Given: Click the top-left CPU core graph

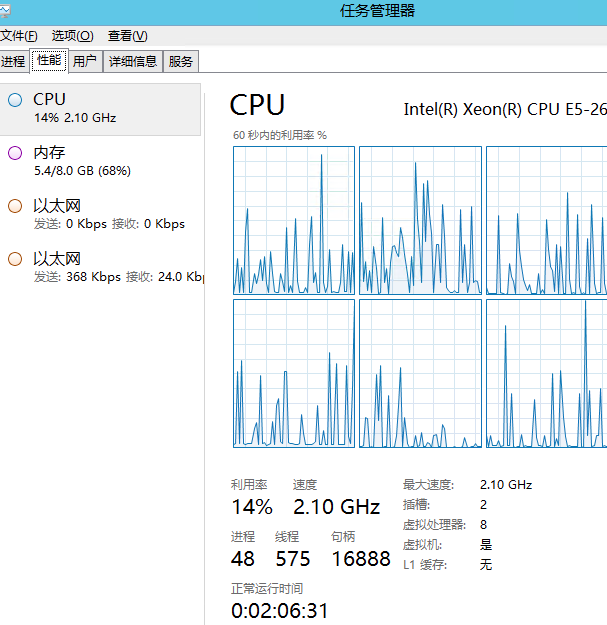Looking at the screenshot, I should pos(294,220).
